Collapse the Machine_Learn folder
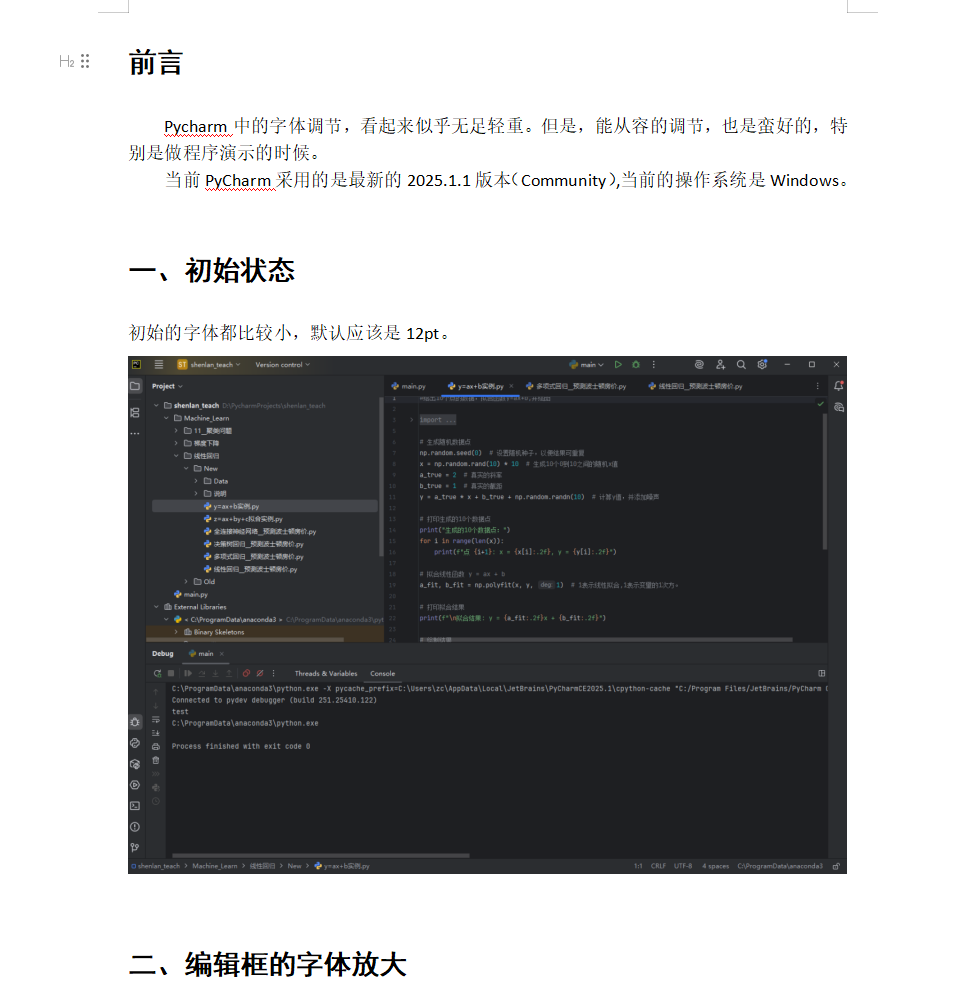 coord(166,418)
